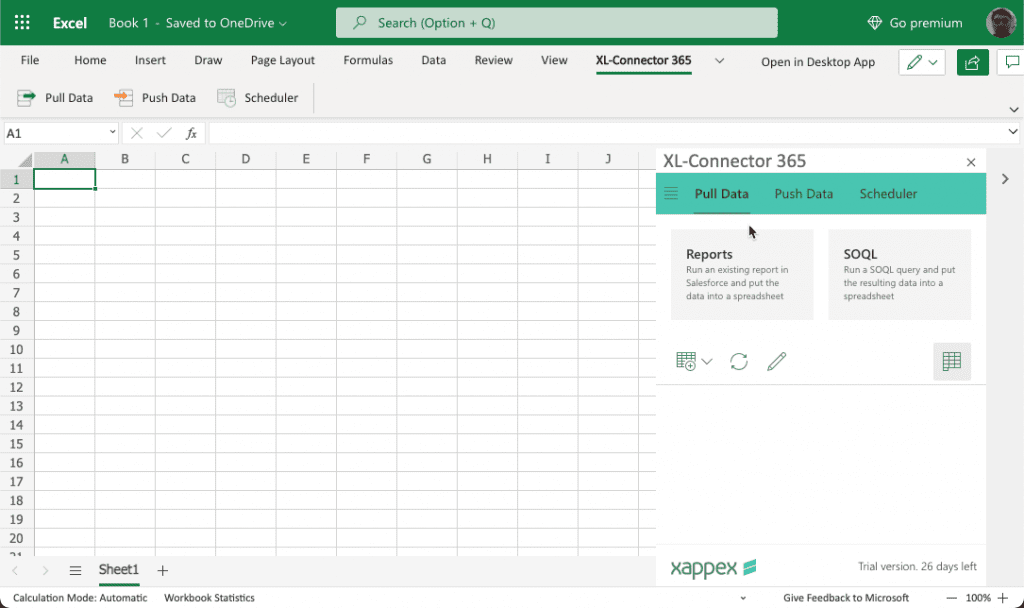Expand the add table dropdown arrow
1024x608 pixels.
pos(707,362)
